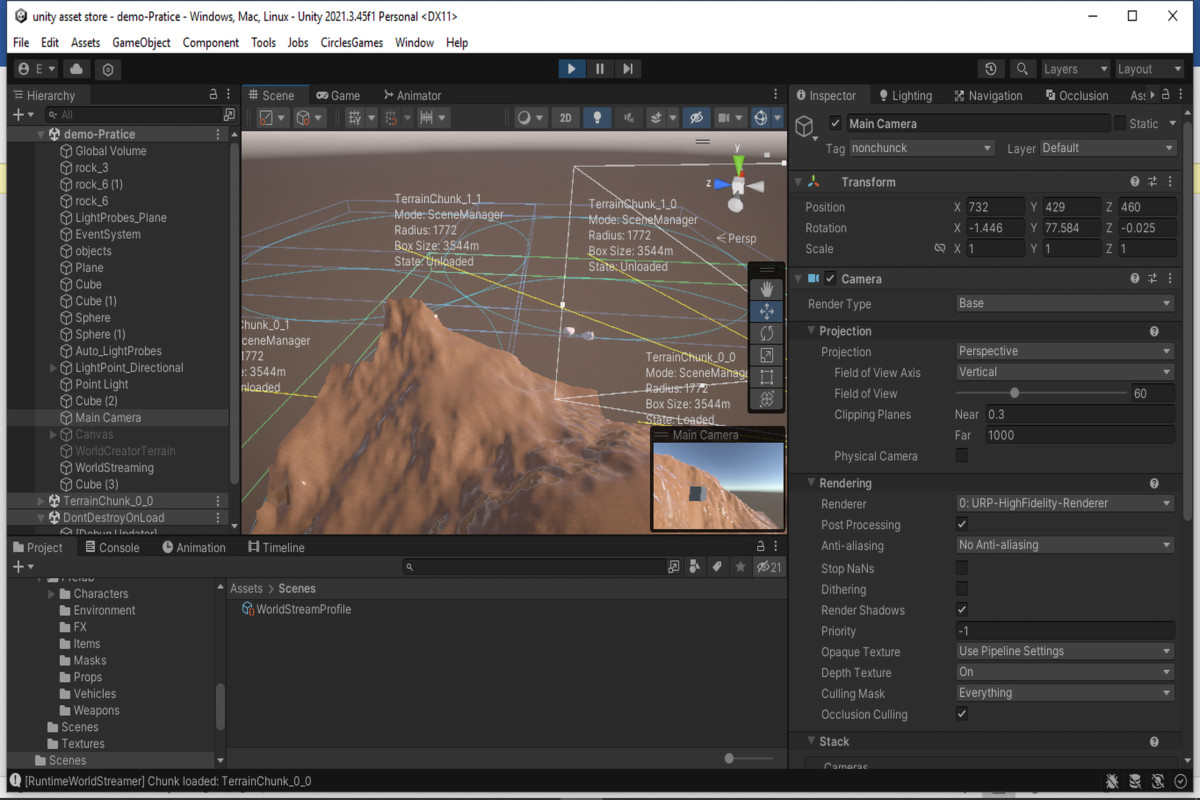Open the draw mode shading dropdown
Viewport: 1200px width, 800px height.
click(x=529, y=118)
